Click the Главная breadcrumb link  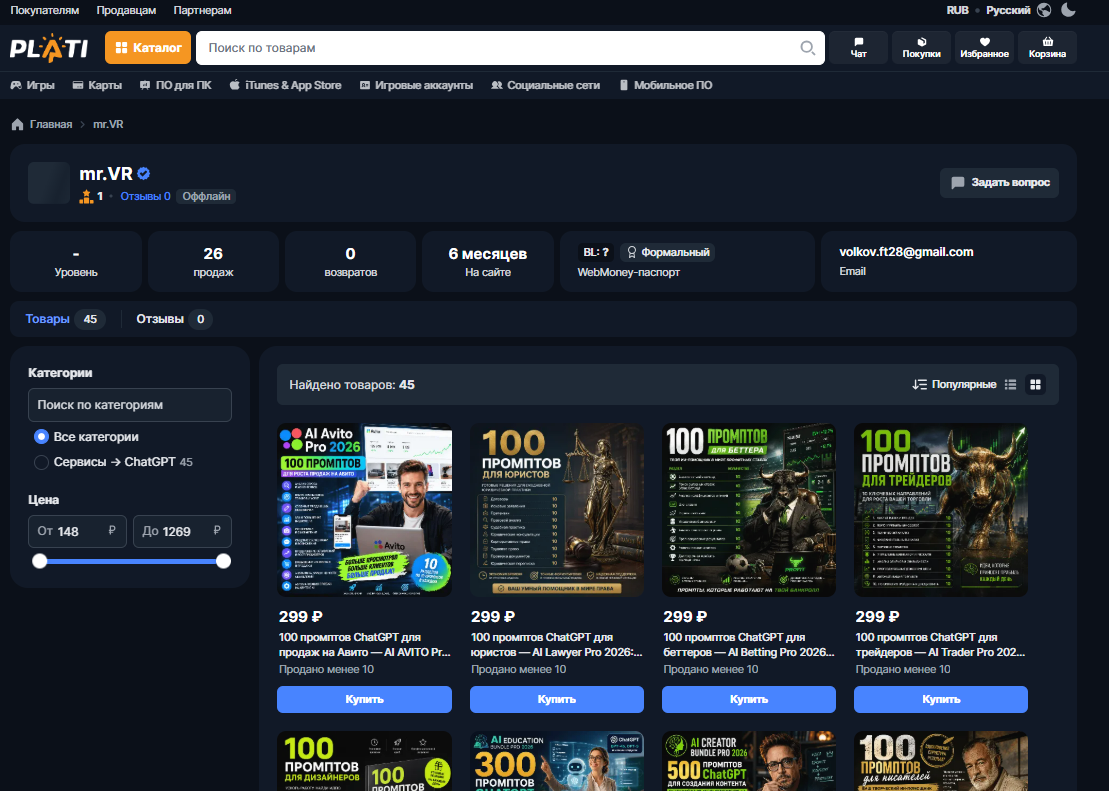(51, 125)
